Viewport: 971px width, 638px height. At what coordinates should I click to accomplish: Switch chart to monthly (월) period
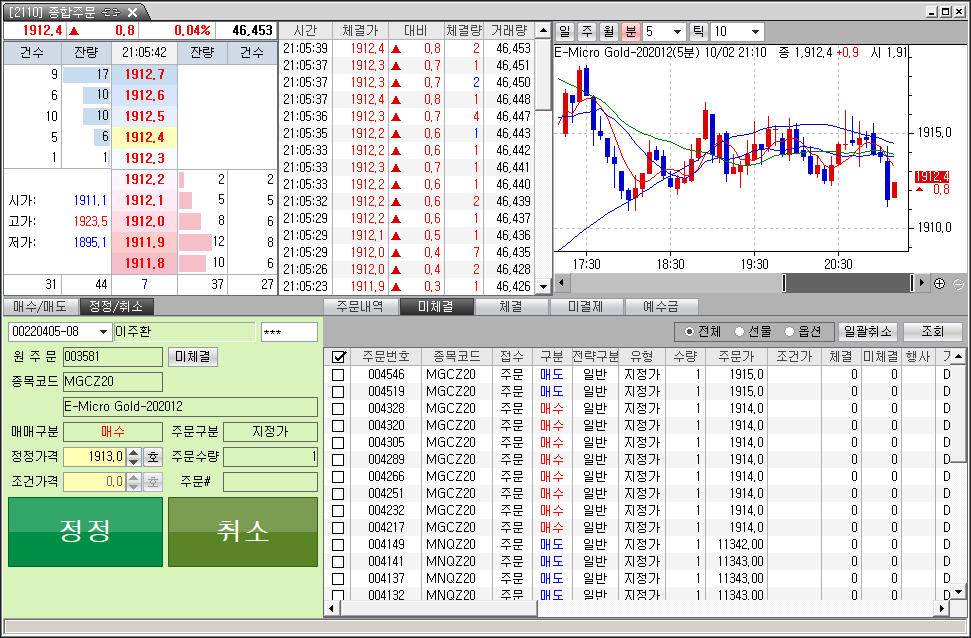[x=609, y=32]
